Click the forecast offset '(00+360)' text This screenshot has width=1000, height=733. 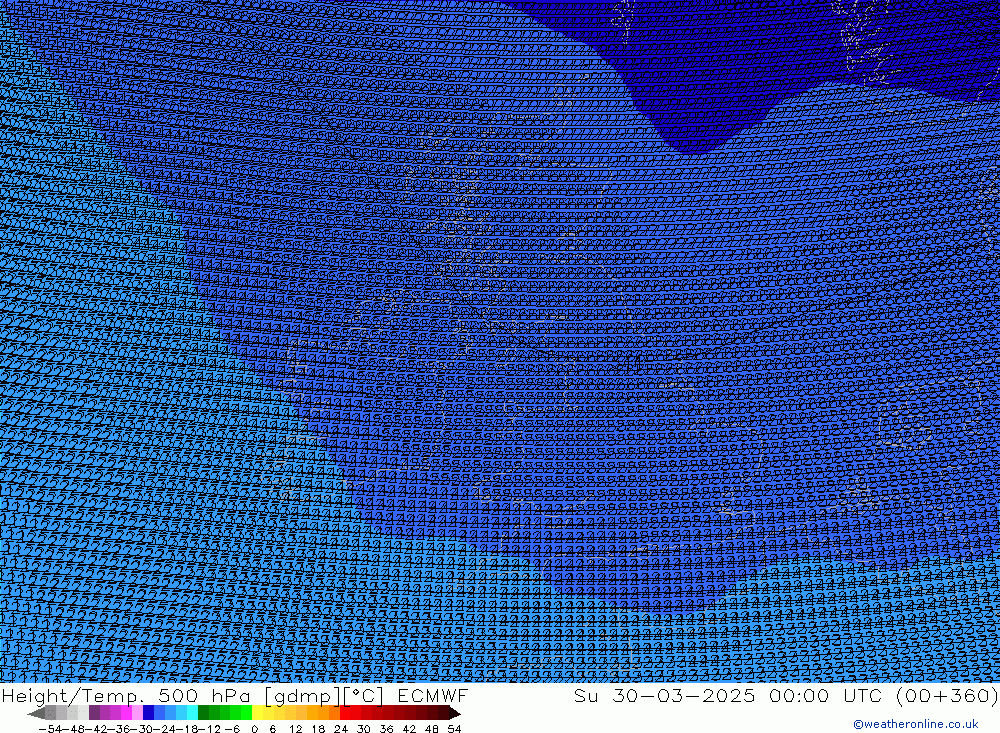pos(947,695)
